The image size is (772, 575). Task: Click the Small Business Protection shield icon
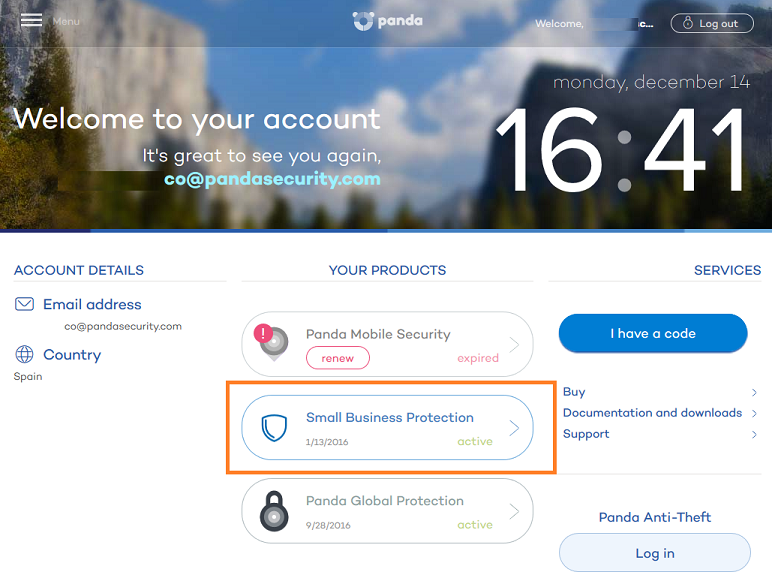point(274,427)
